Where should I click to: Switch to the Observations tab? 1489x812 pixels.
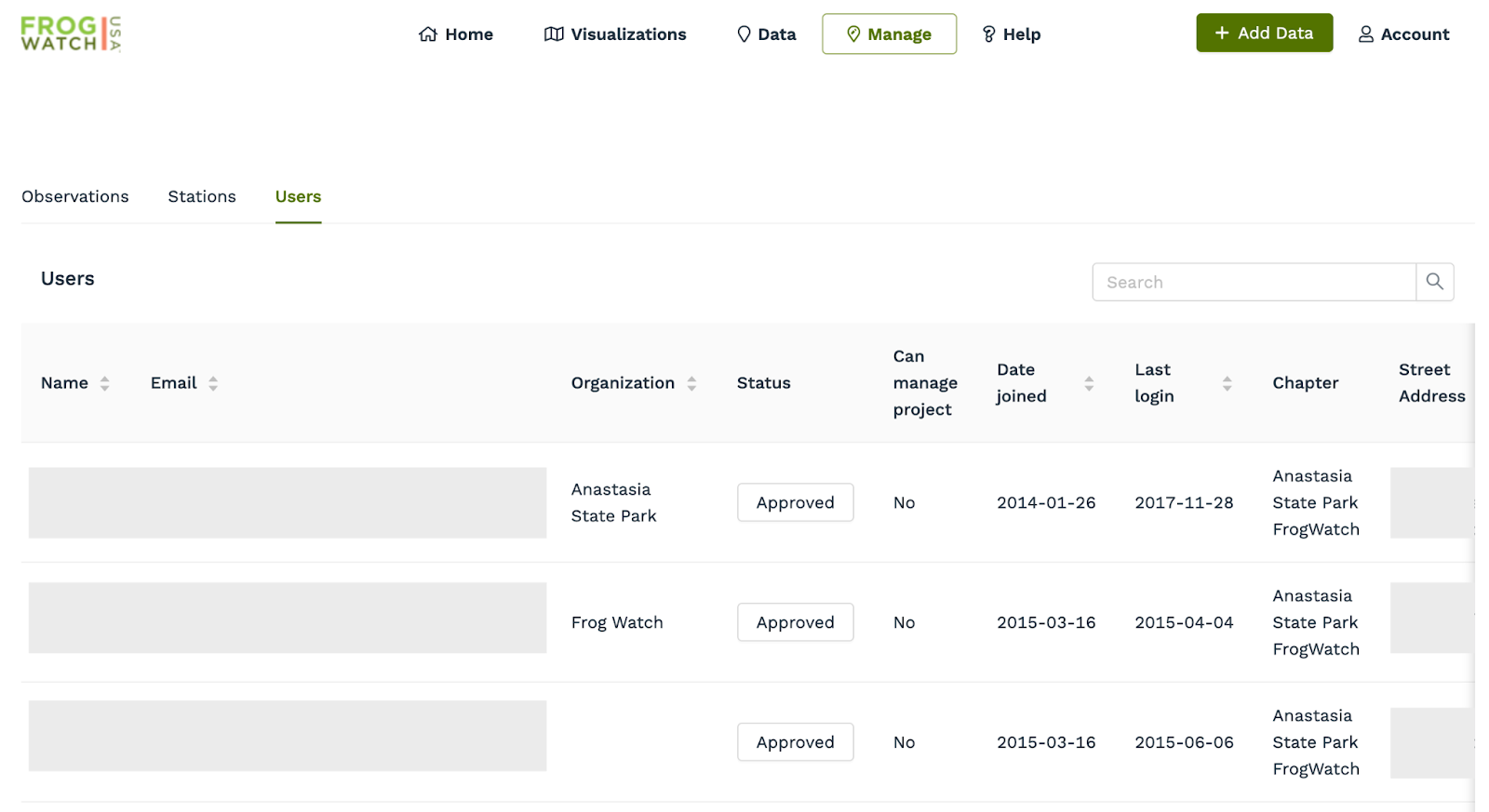[x=75, y=196]
